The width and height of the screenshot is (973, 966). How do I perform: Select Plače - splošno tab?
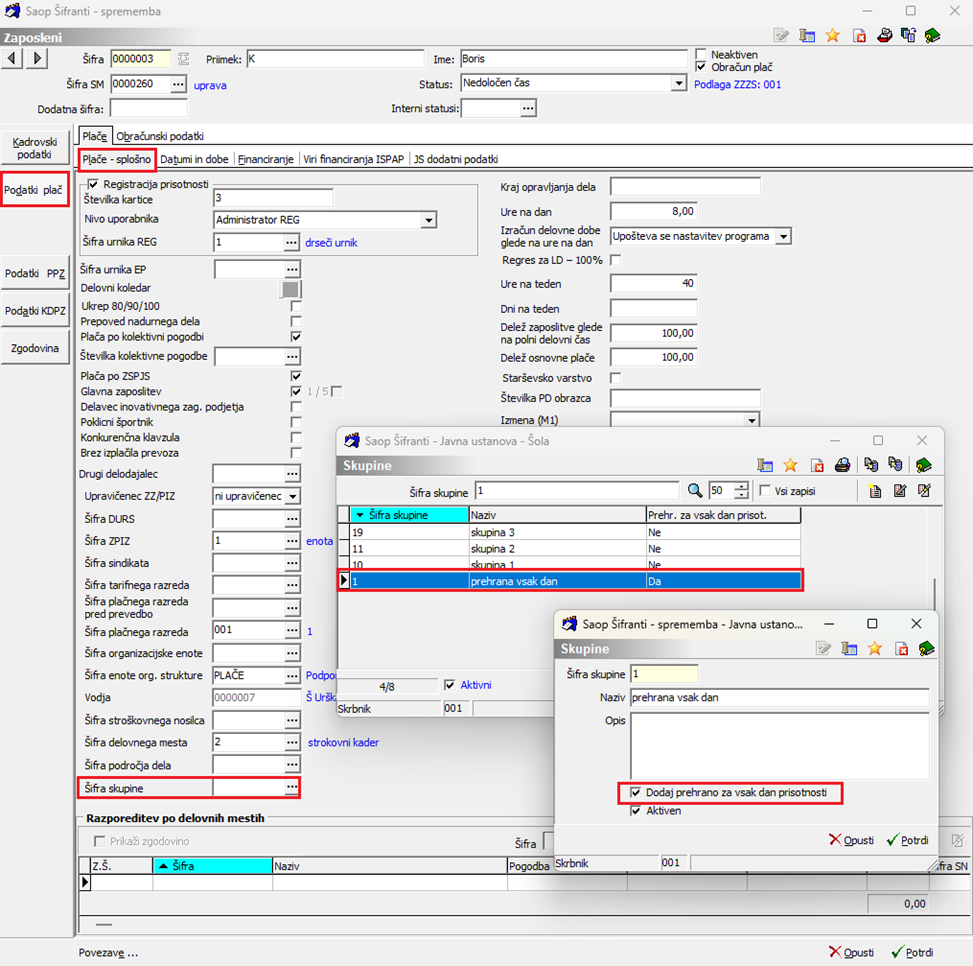pyautogui.click(x=117, y=159)
